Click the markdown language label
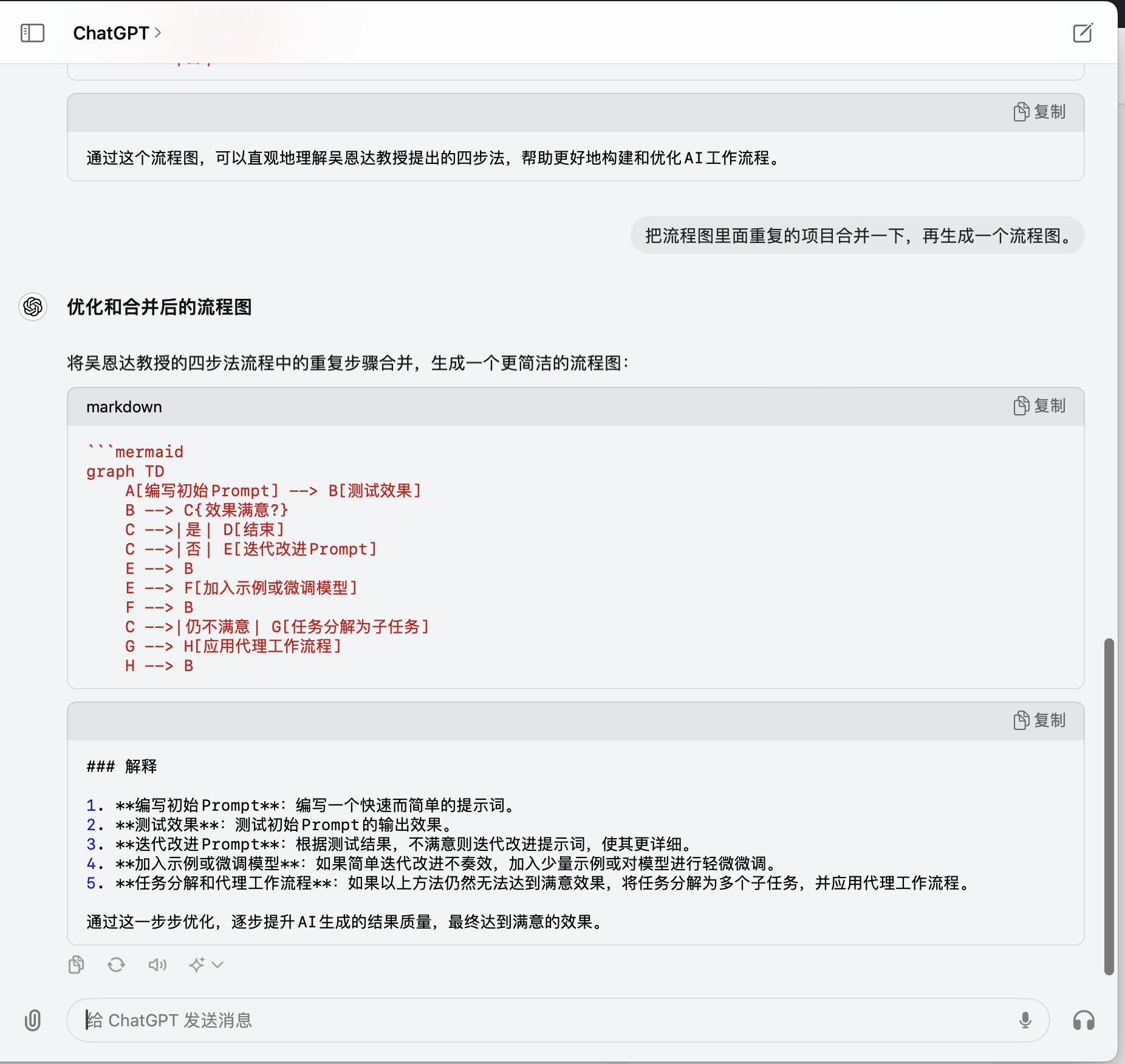This screenshot has height=1064, width=1125. (124, 407)
